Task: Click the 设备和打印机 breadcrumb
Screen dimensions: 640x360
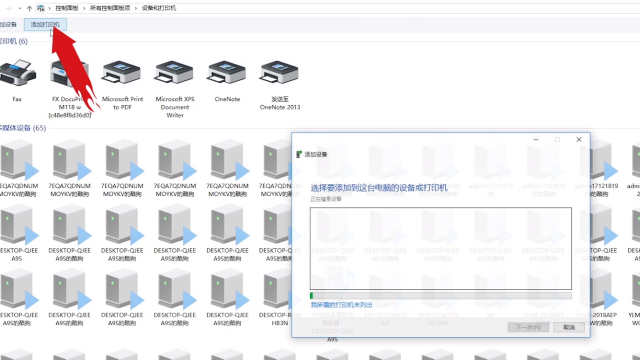Action: point(159,8)
